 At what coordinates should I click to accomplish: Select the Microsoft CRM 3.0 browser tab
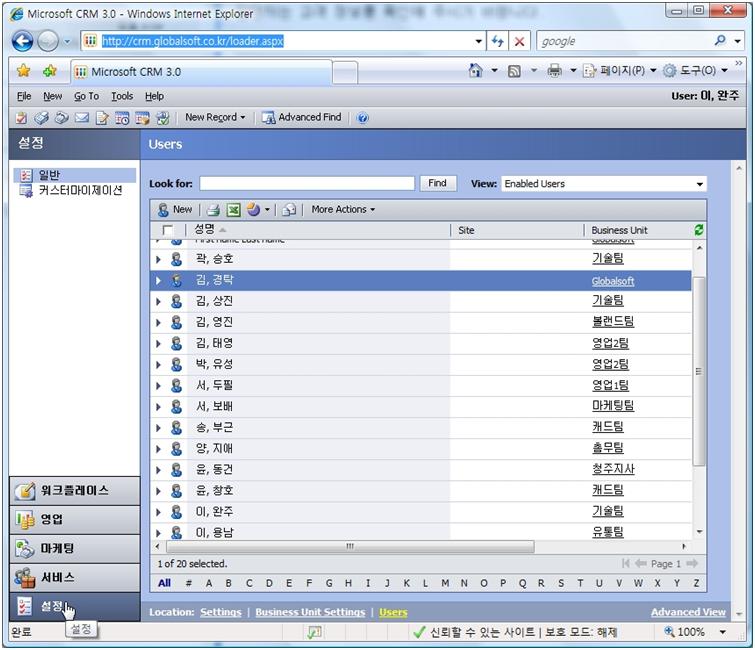(x=201, y=72)
